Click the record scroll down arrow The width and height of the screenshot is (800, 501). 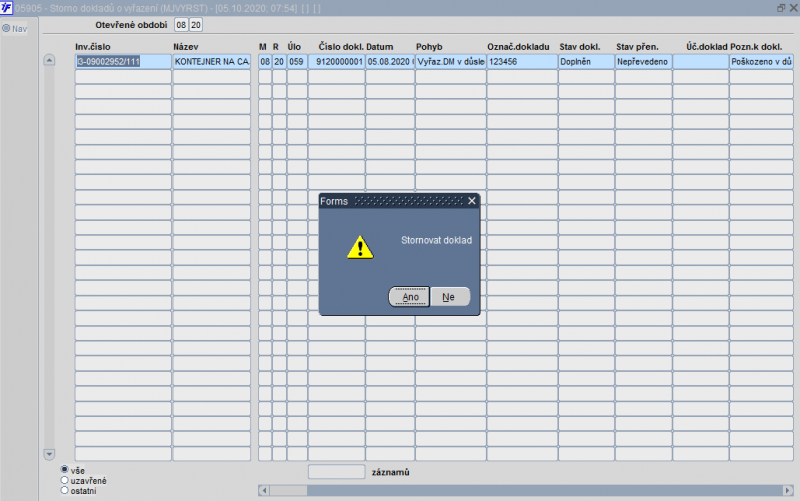pos(49,454)
